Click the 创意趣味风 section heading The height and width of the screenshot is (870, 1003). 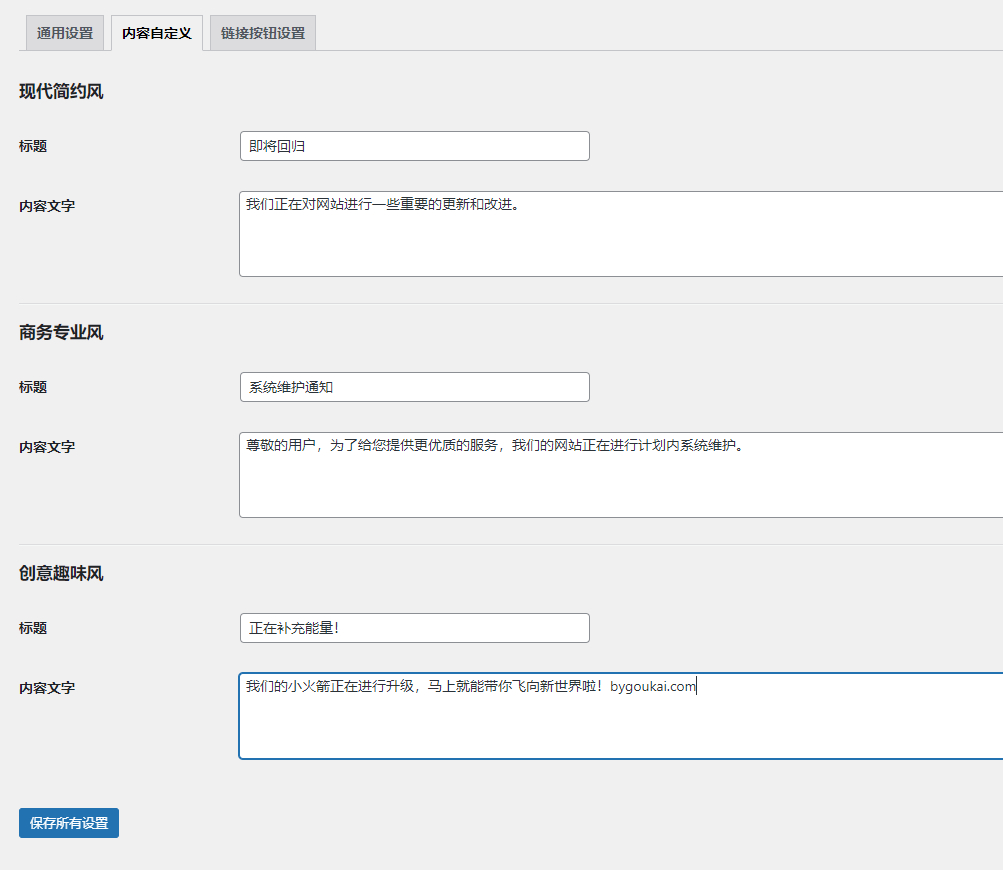pos(61,574)
